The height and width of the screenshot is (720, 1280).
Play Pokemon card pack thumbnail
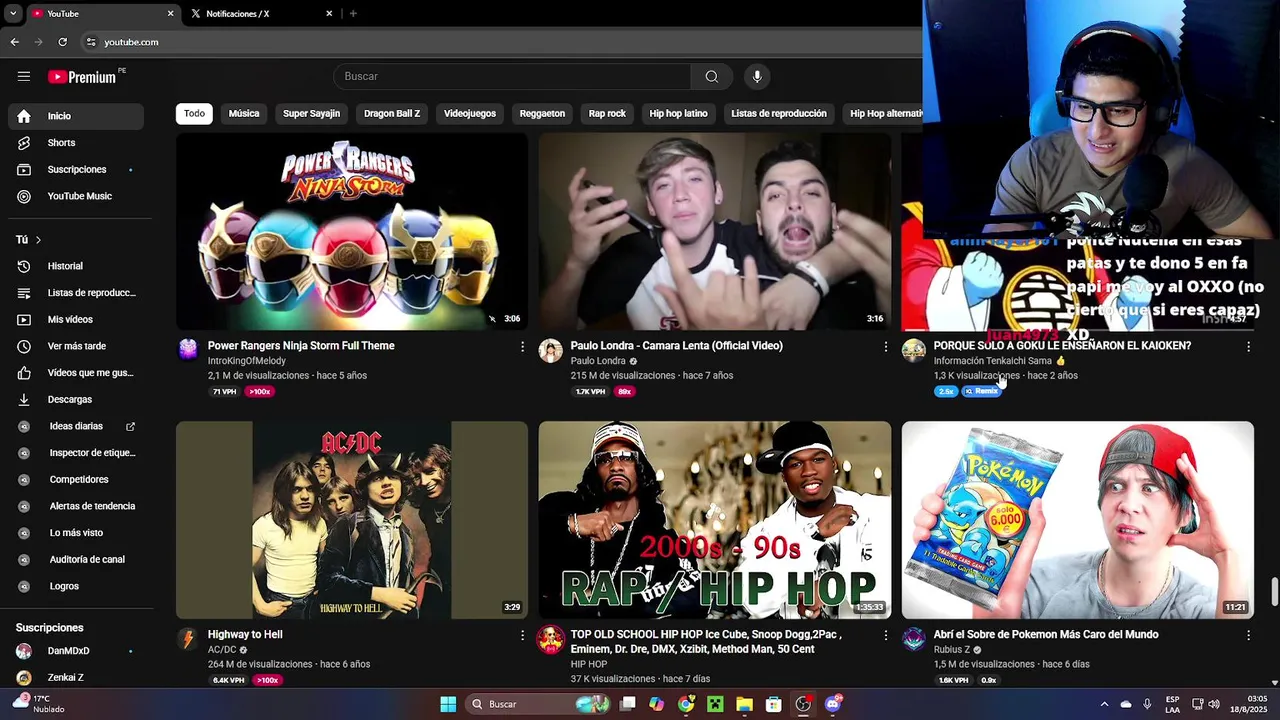[x=1078, y=520]
